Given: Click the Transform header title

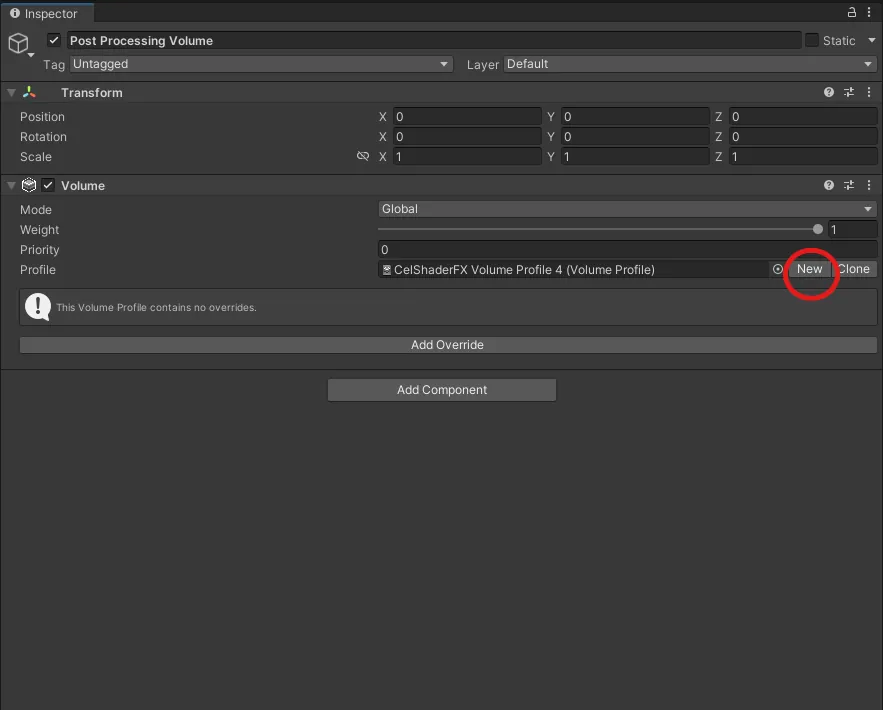Looking at the screenshot, I should pyautogui.click(x=91, y=93).
